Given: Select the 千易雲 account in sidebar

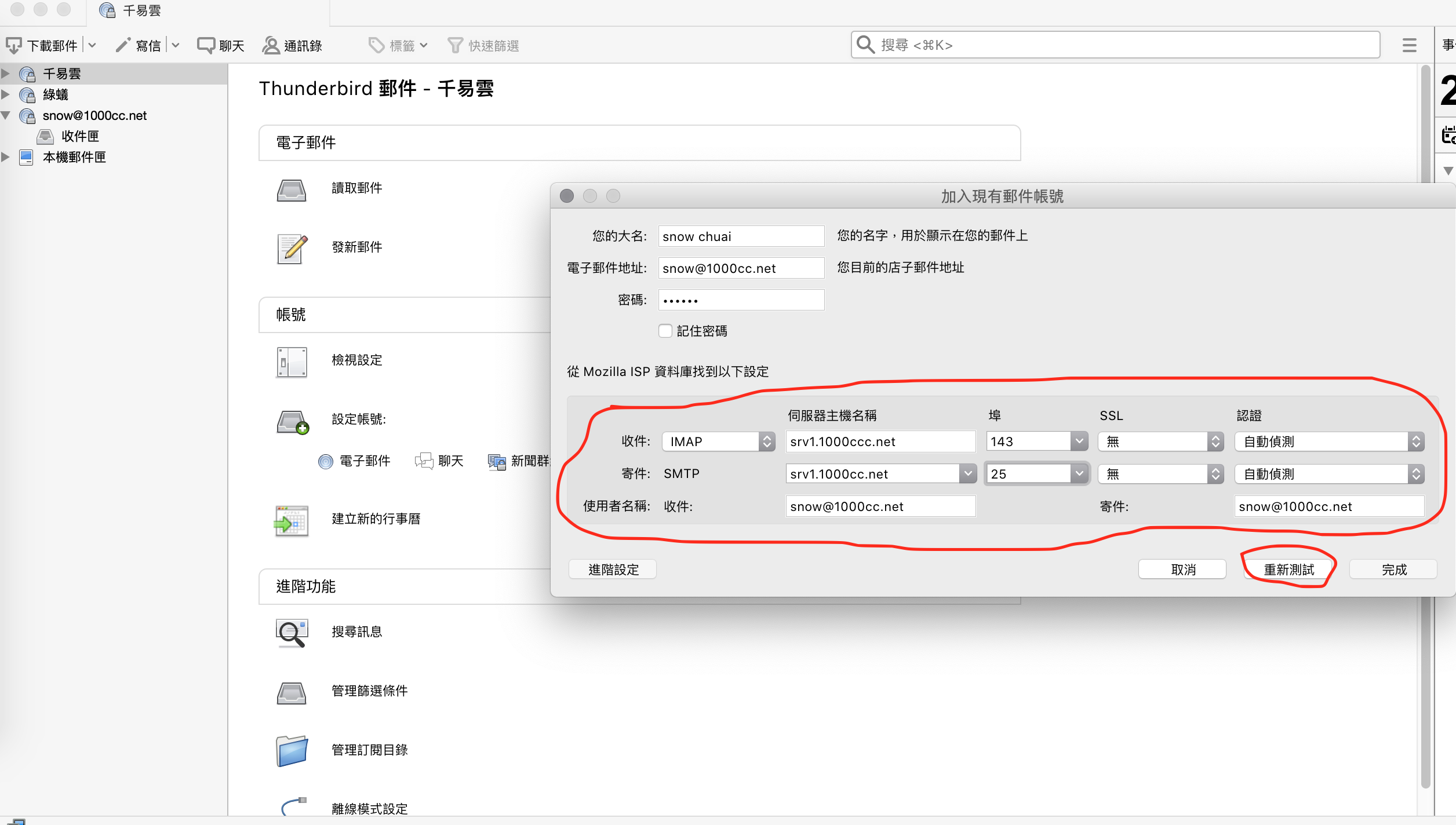Looking at the screenshot, I should [114, 74].
